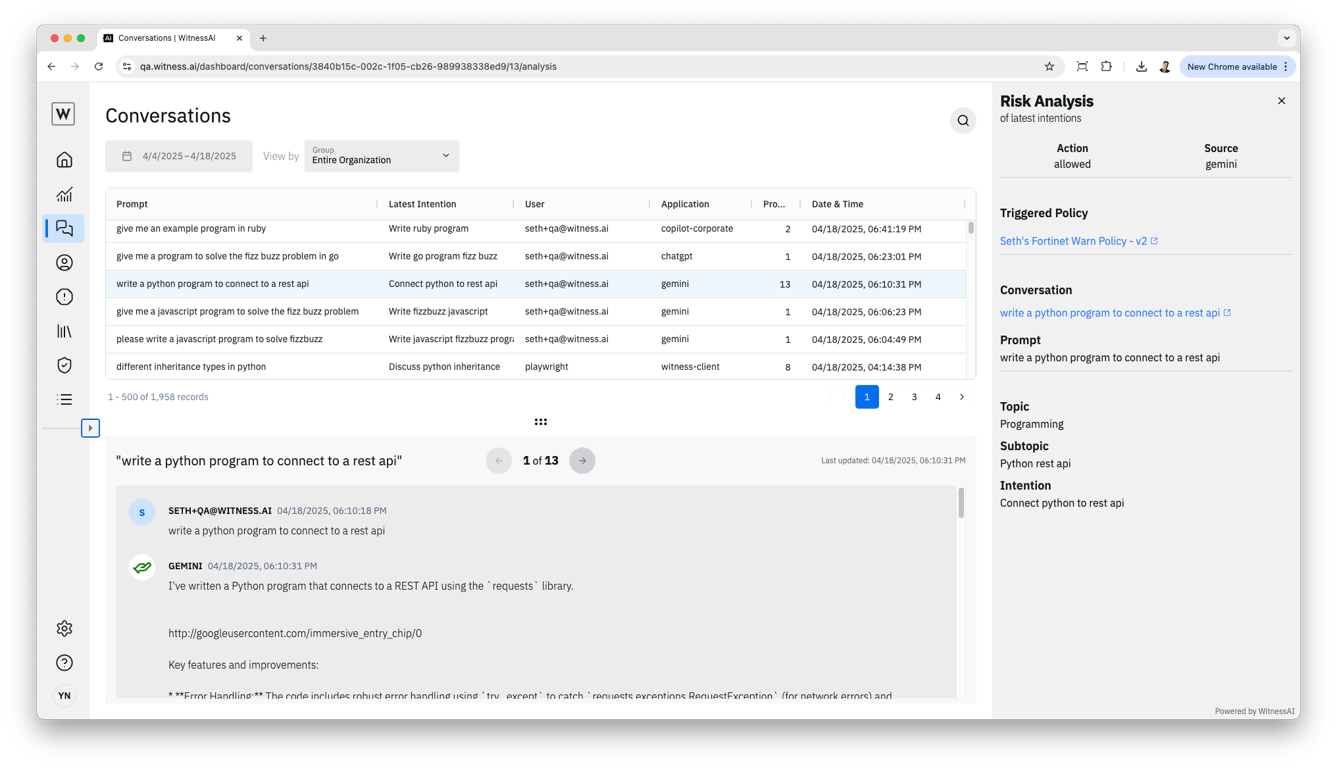Click the conversation transcript scrollbar
The image size is (1337, 768).
pos(961,502)
